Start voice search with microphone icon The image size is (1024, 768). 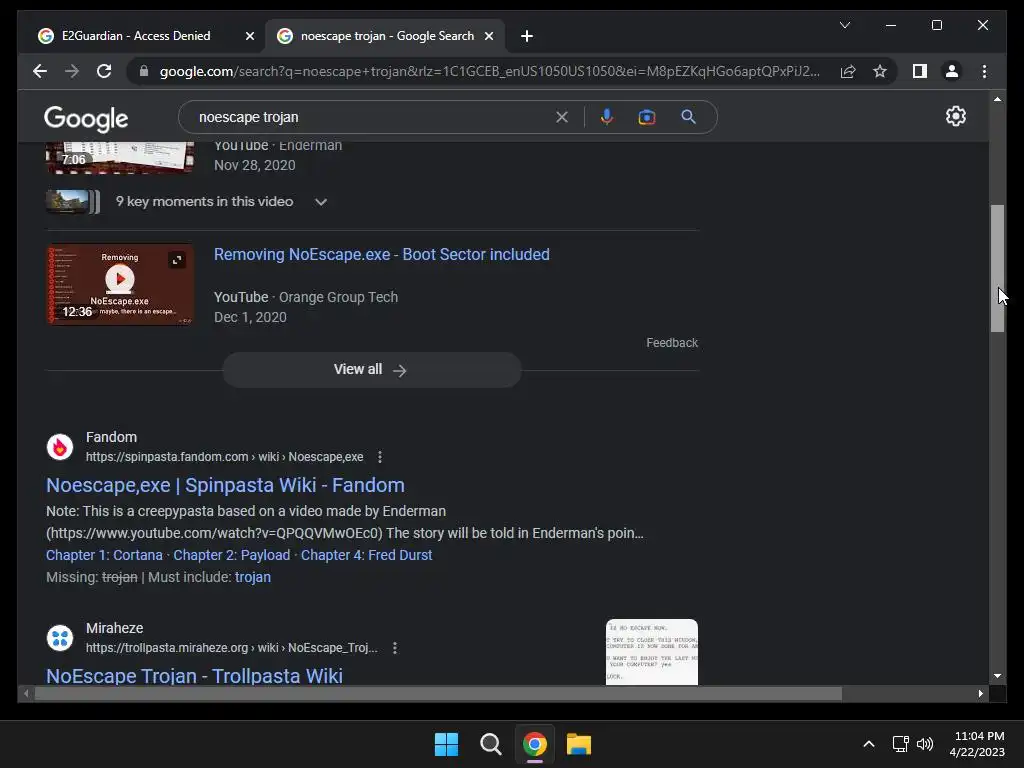[x=607, y=117]
